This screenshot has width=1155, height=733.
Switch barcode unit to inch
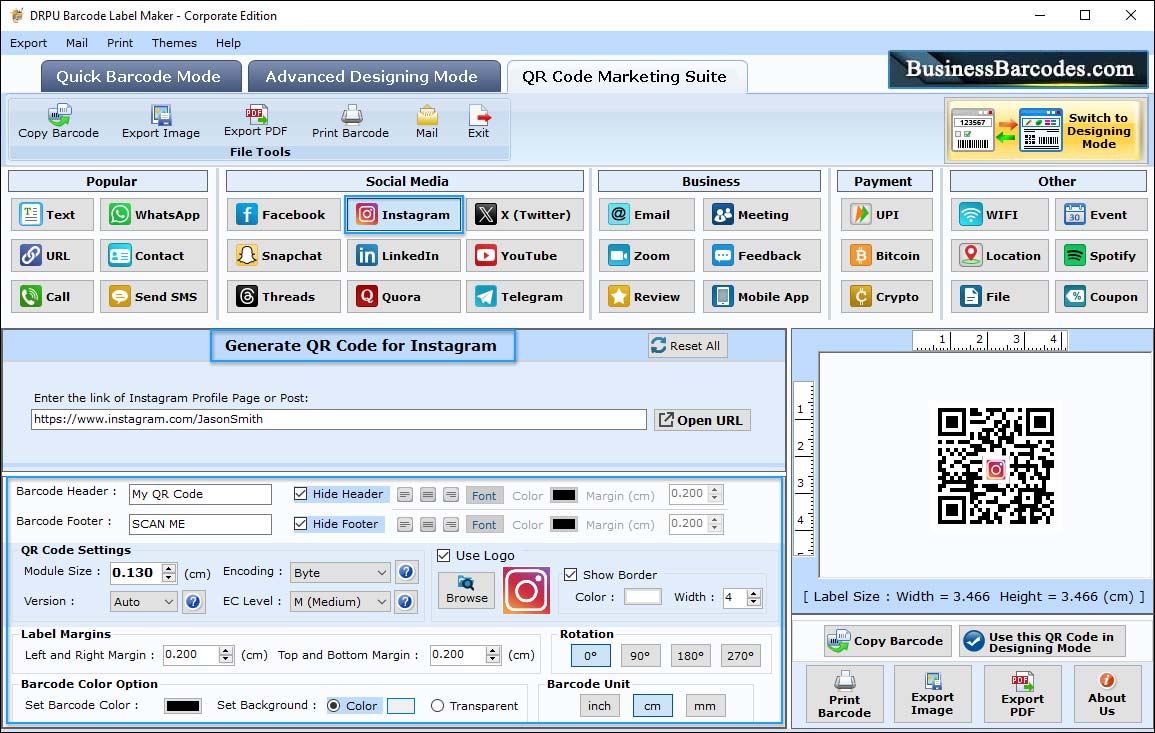(x=599, y=706)
